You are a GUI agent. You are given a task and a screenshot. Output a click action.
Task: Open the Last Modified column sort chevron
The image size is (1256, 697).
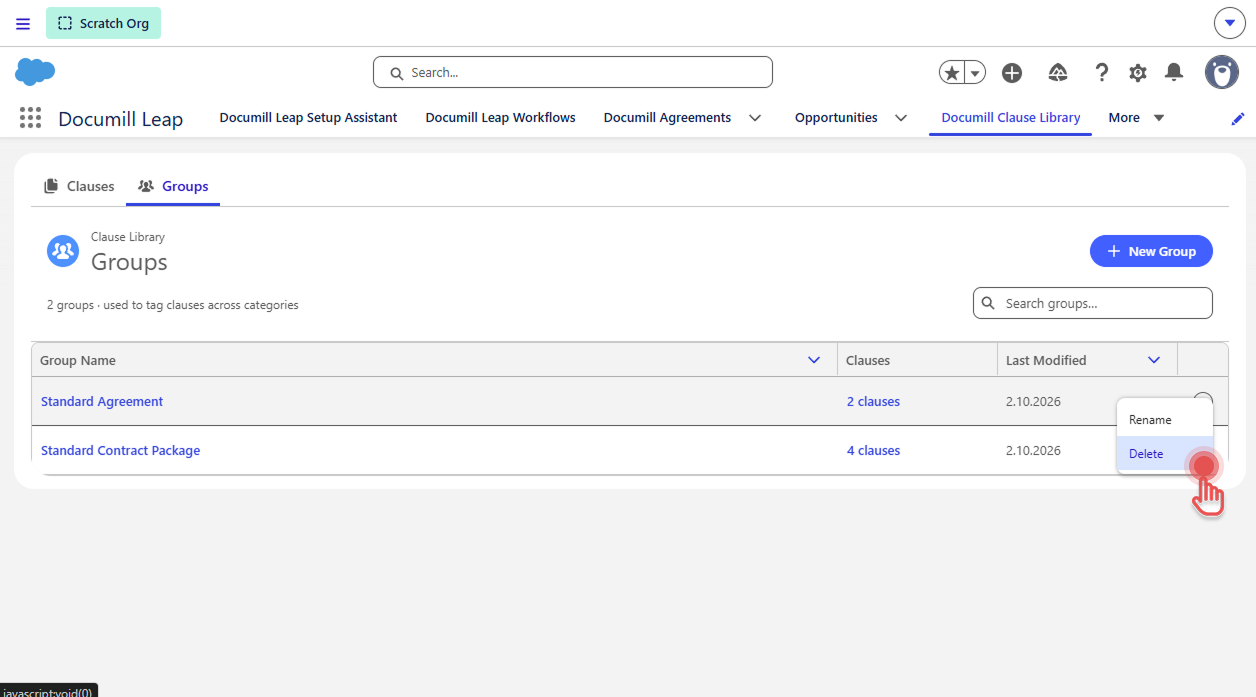[x=1154, y=360]
